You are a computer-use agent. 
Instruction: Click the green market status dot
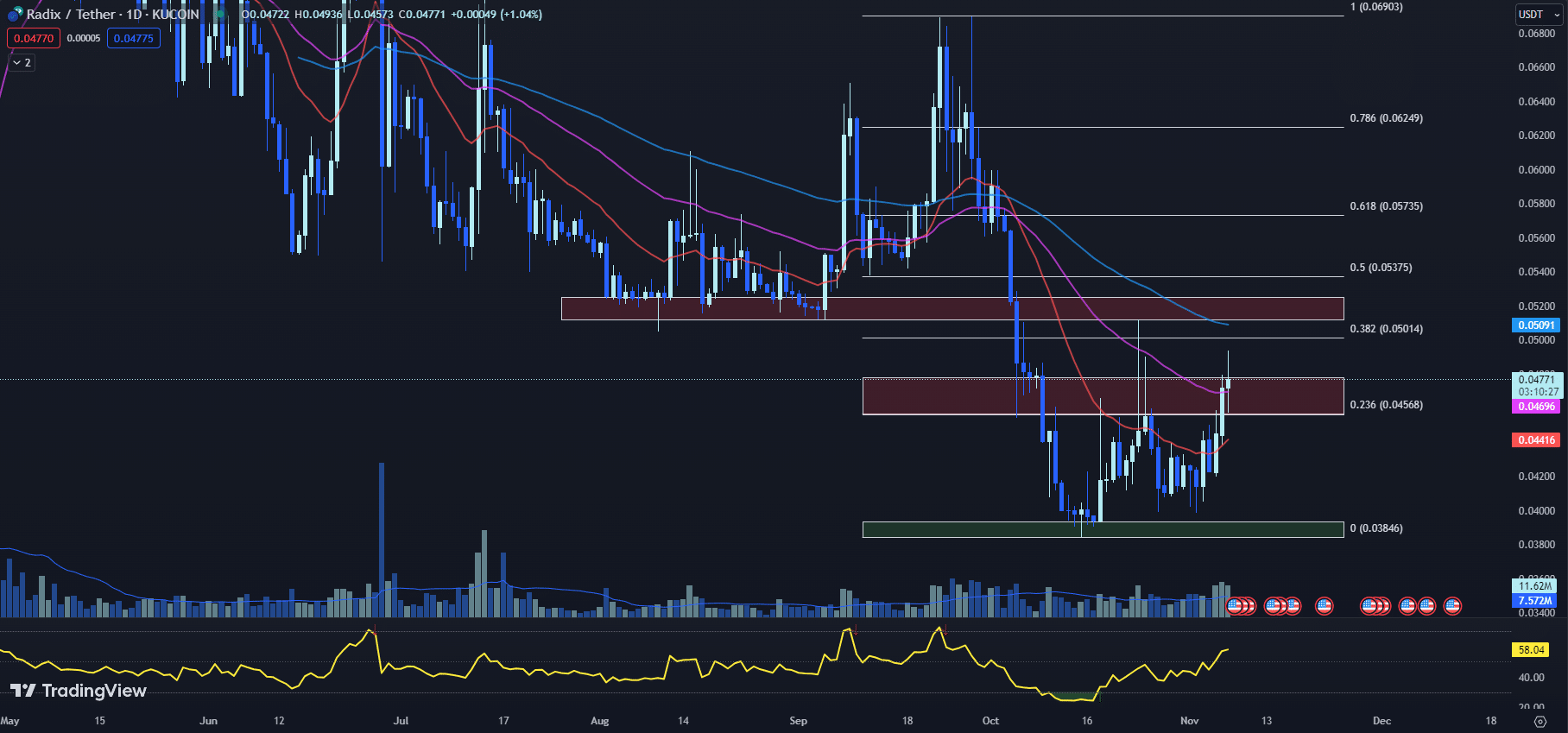coord(221,15)
